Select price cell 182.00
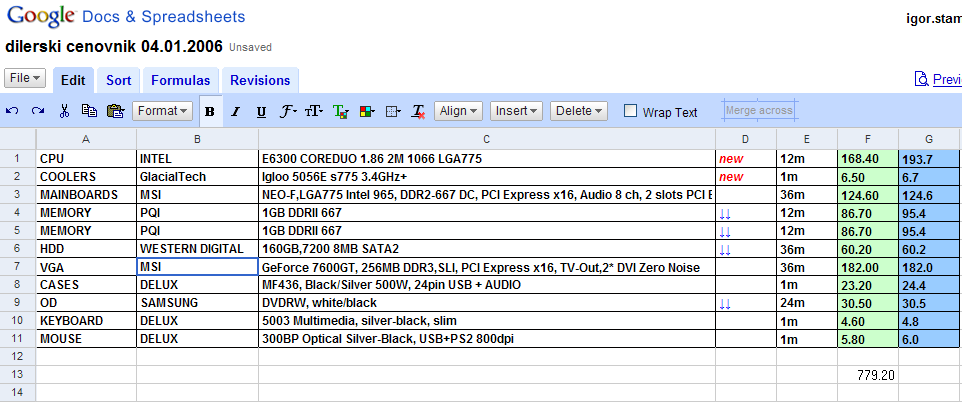This screenshot has height=402, width=962. coord(868,267)
